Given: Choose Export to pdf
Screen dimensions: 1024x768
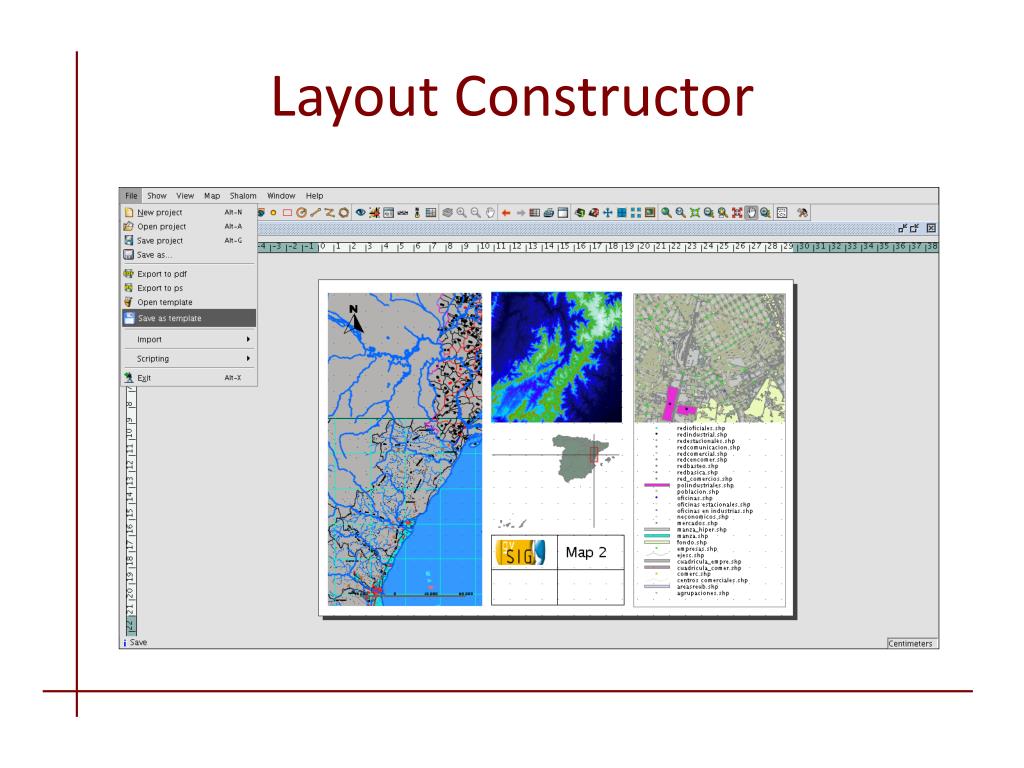Looking at the screenshot, I should 189,274.
